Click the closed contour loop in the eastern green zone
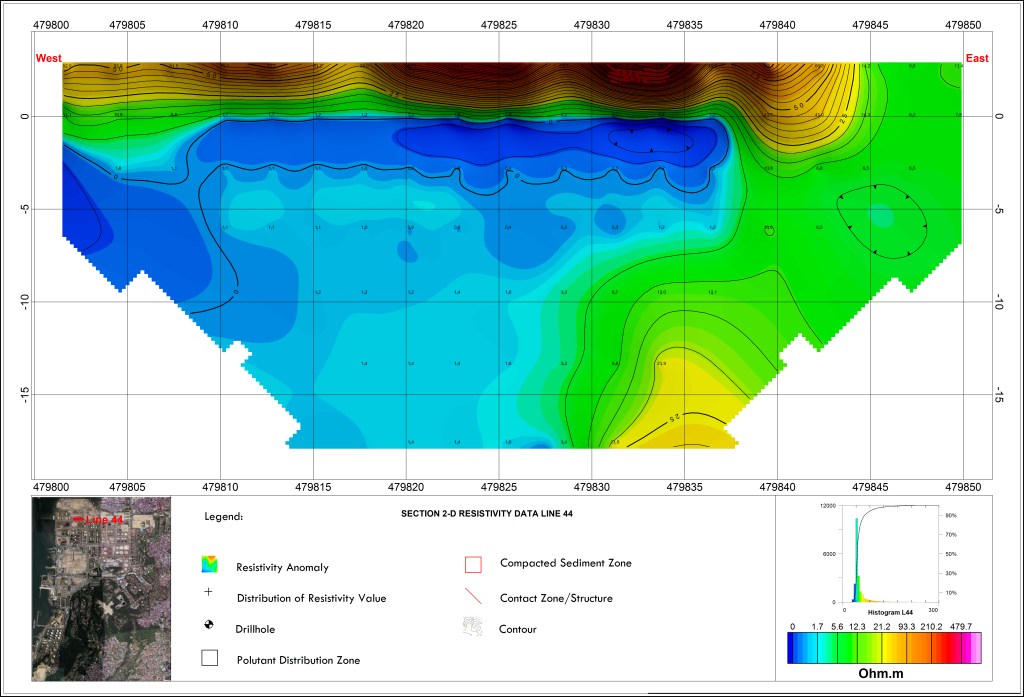 pos(880,220)
